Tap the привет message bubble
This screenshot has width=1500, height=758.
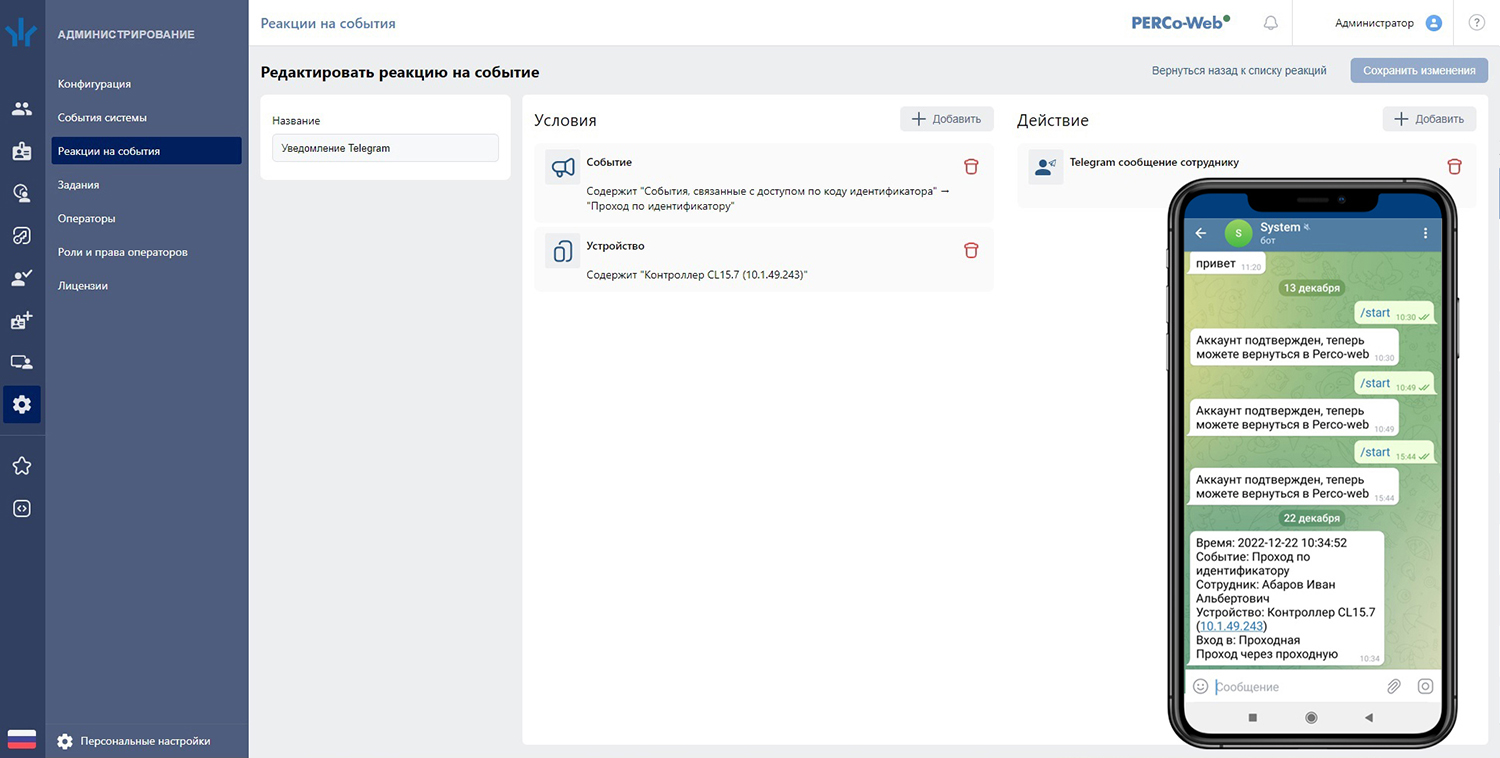pos(1227,265)
